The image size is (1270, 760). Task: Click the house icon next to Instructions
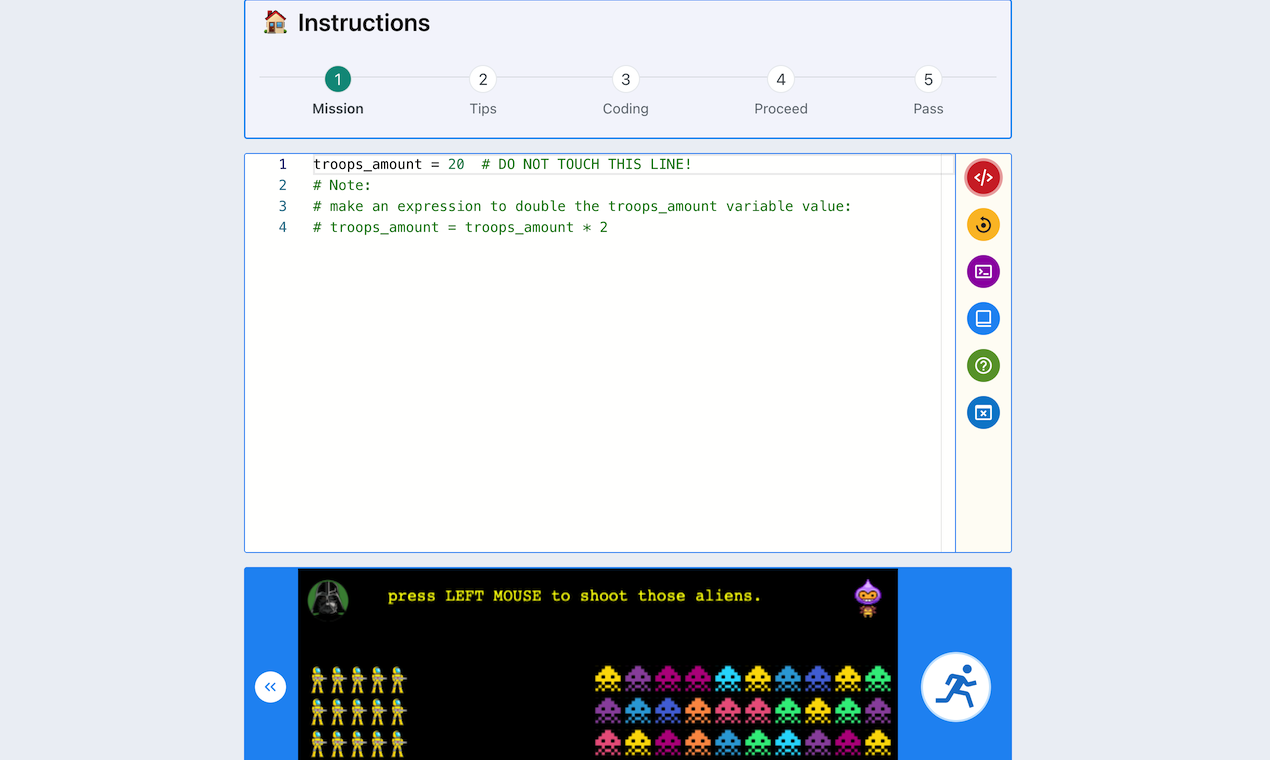[x=275, y=22]
